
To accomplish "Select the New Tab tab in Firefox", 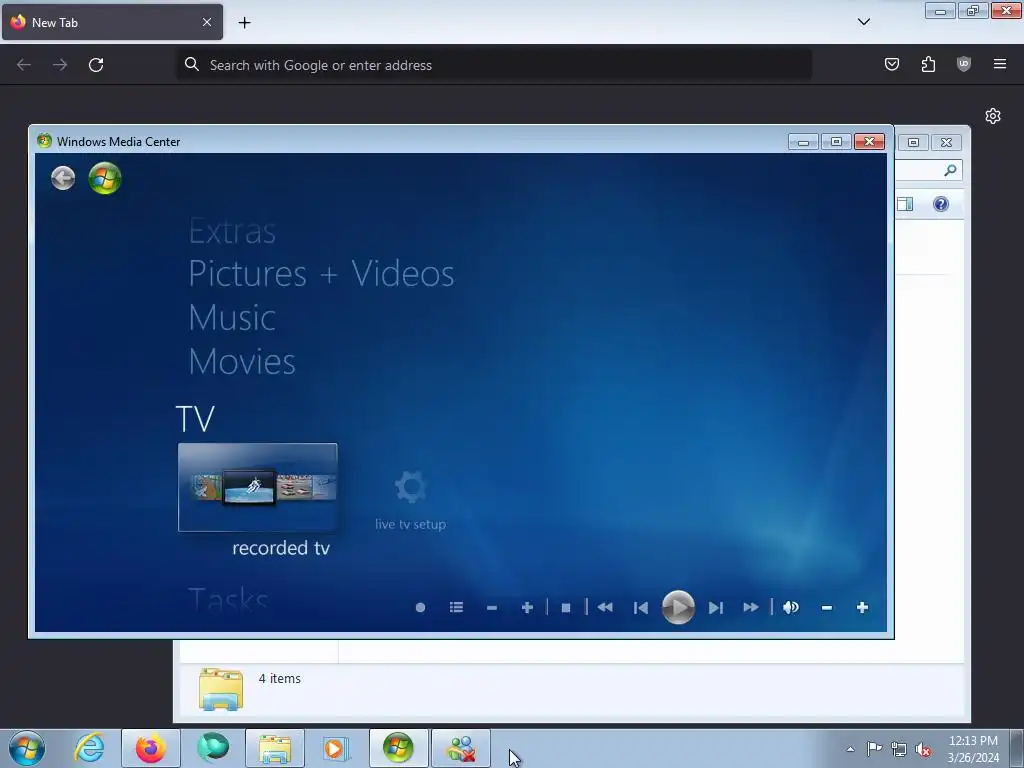I will pos(112,22).
